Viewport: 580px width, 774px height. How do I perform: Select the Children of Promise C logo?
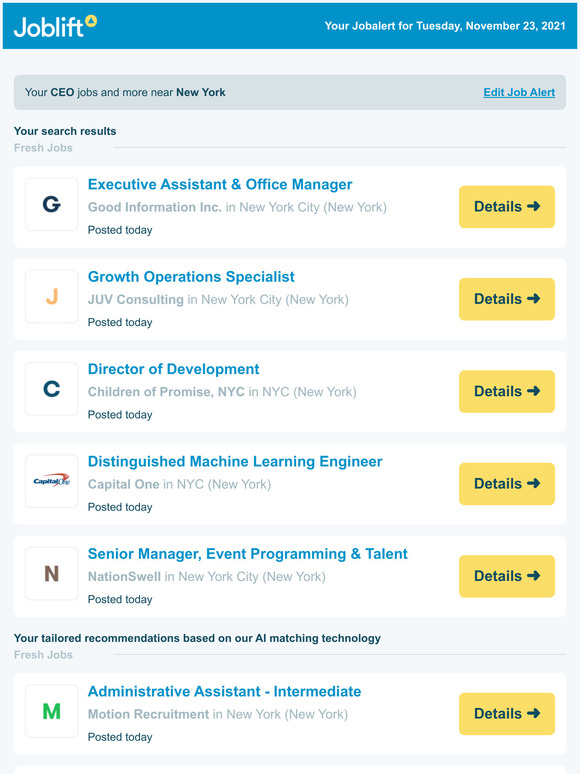point(52,388)
